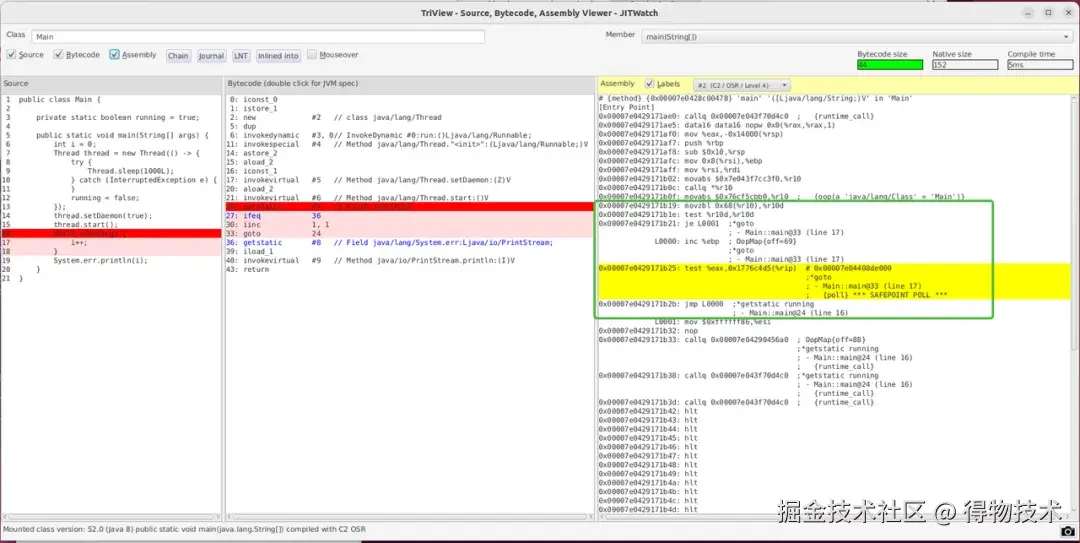Select highlighted 'test %eax,0x1776c4d5(%rip)' assembly line
Viewport: 1080px width, 543px height.
click(x=745, y=268)
